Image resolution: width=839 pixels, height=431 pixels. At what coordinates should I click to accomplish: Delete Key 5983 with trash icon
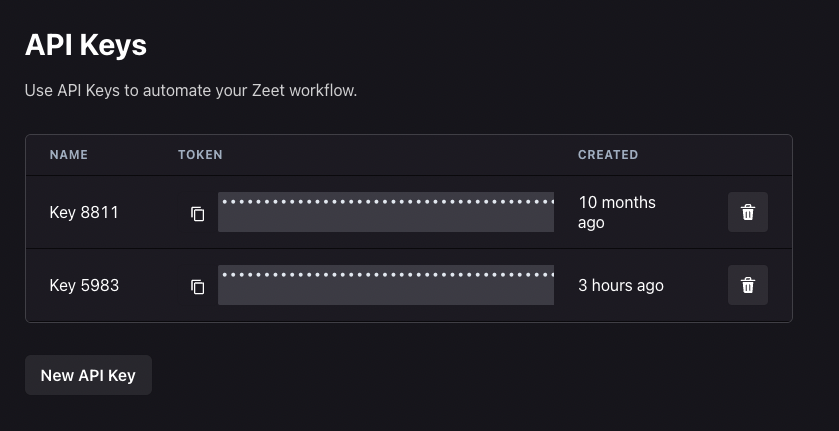click(748, 285)
